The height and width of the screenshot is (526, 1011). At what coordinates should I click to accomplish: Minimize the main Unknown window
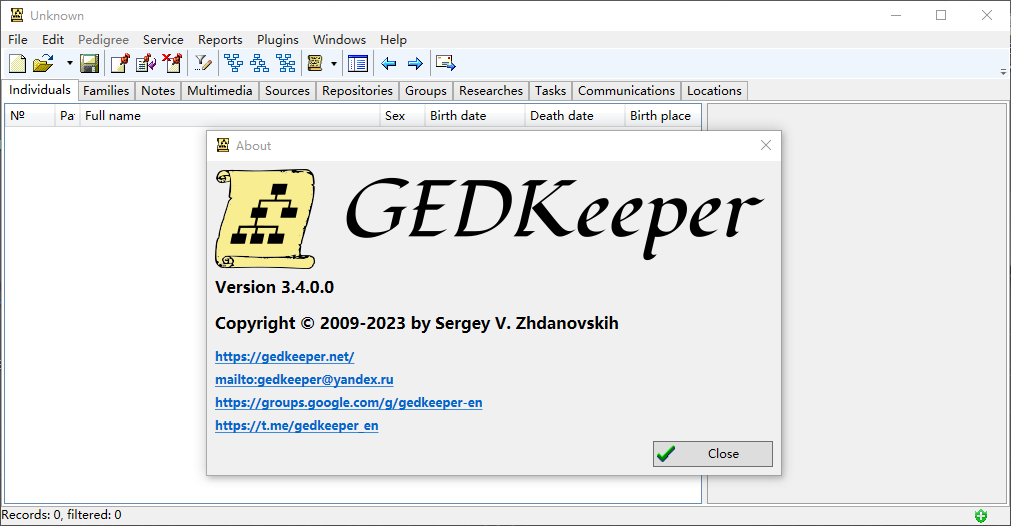click(x=896, y=15)
